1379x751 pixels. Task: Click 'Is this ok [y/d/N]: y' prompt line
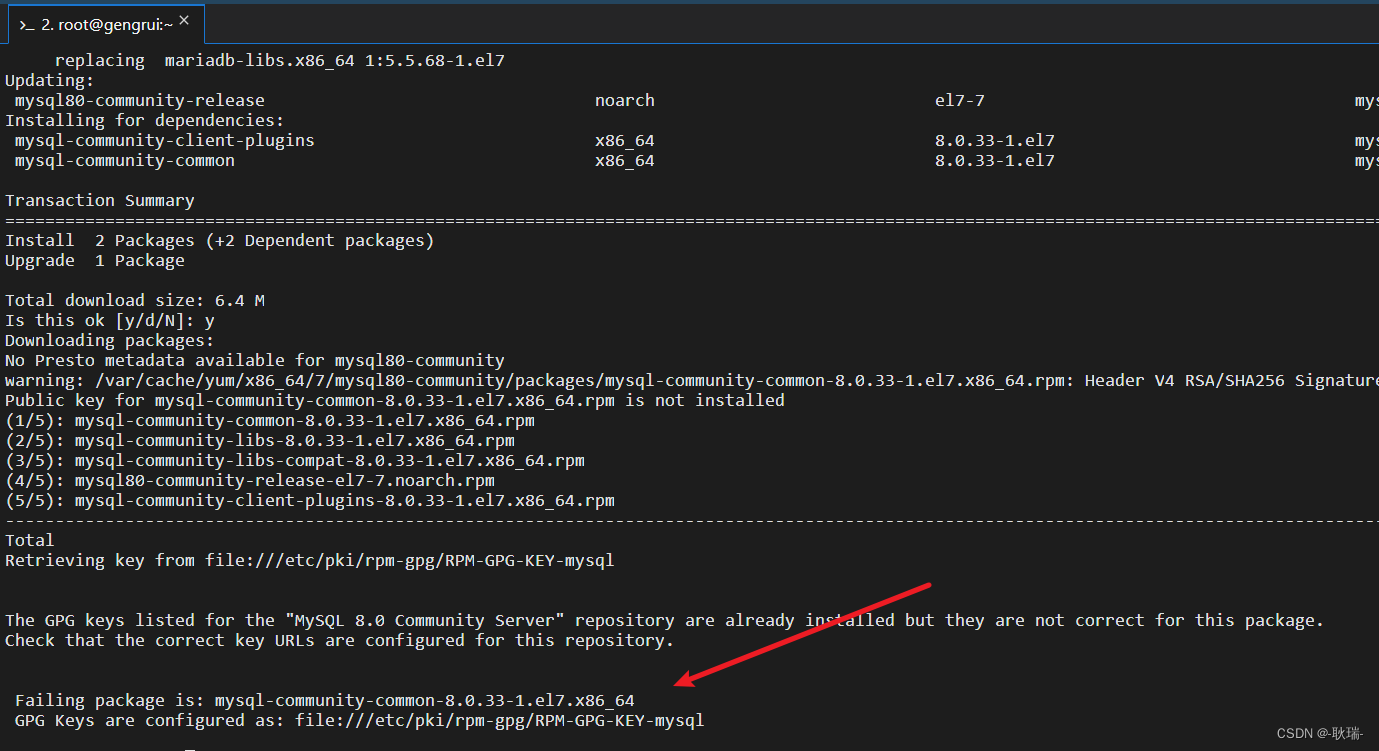click(x=110, y=321)
